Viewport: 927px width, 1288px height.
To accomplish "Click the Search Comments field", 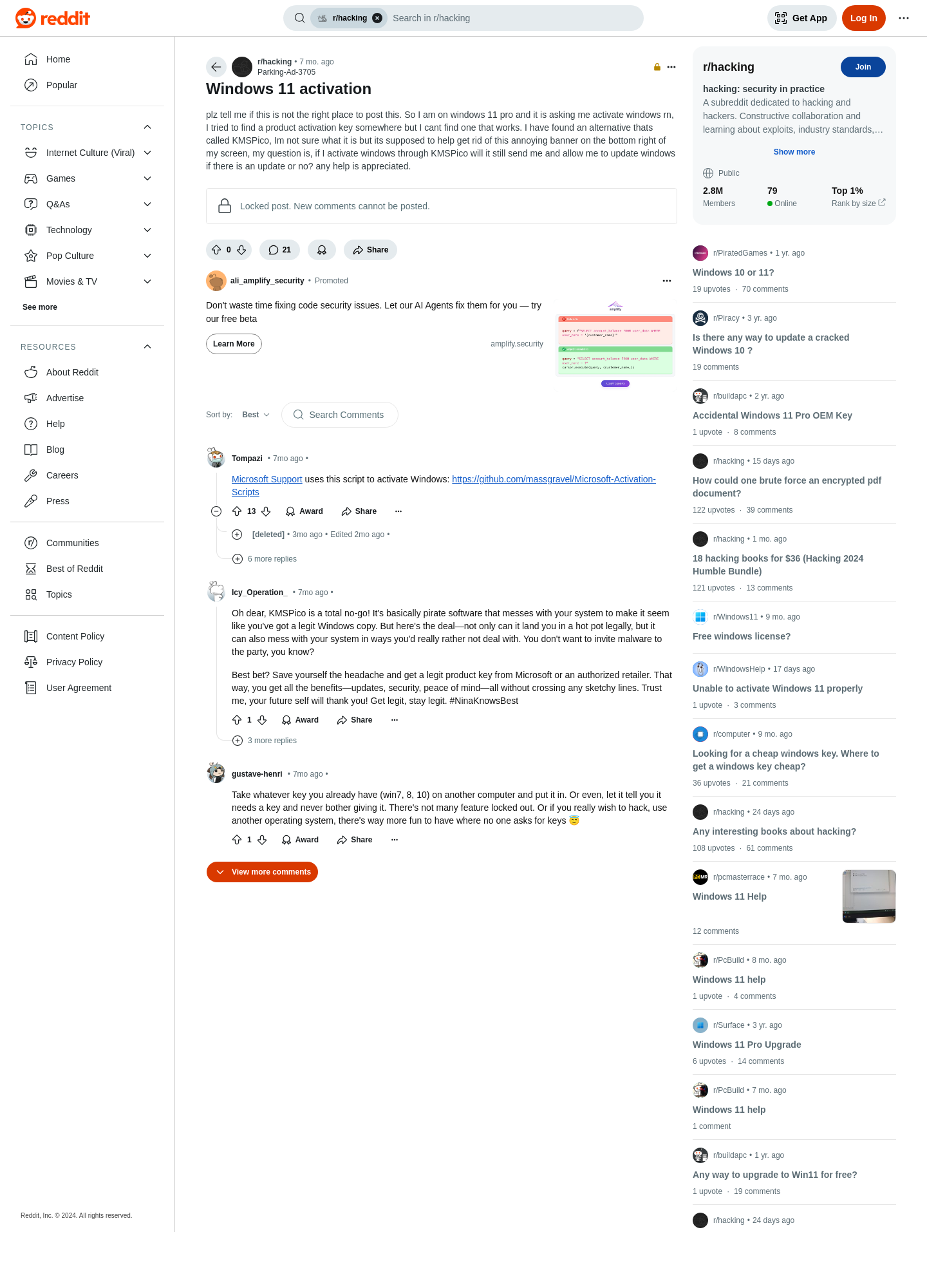I will coord(340,415).
